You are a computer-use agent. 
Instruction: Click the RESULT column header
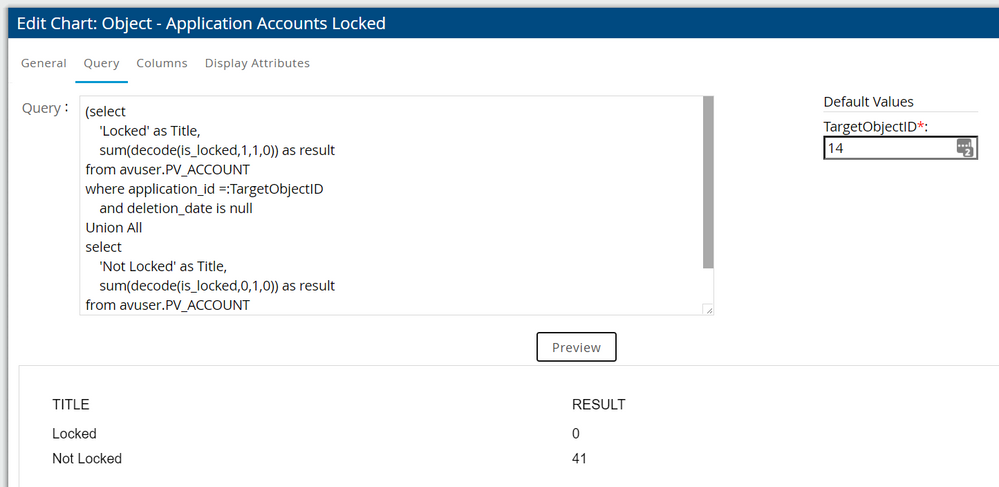598,405
